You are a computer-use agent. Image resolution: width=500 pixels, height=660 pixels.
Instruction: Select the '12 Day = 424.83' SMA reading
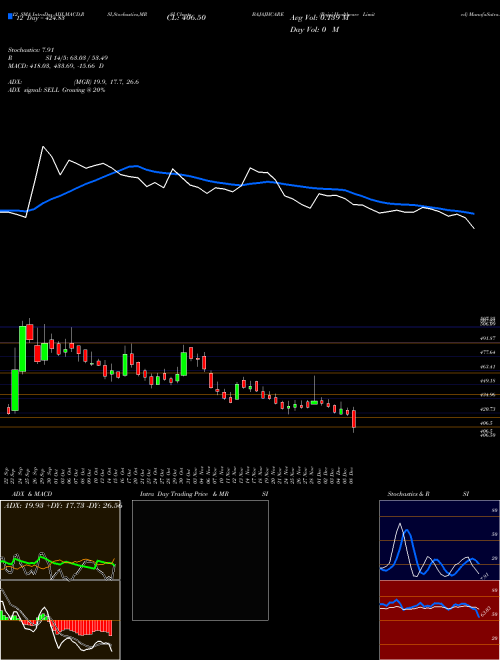40,18
